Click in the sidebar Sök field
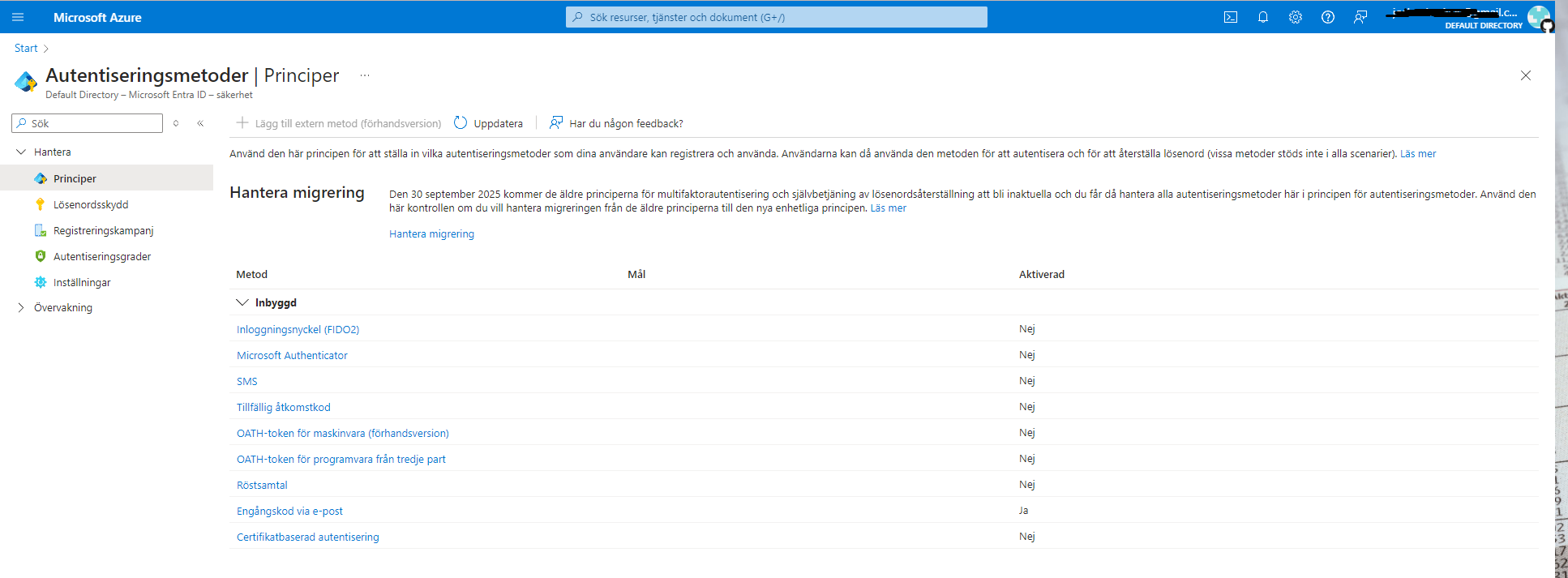This screenshot has height=578, width=1568. [88, 123]
